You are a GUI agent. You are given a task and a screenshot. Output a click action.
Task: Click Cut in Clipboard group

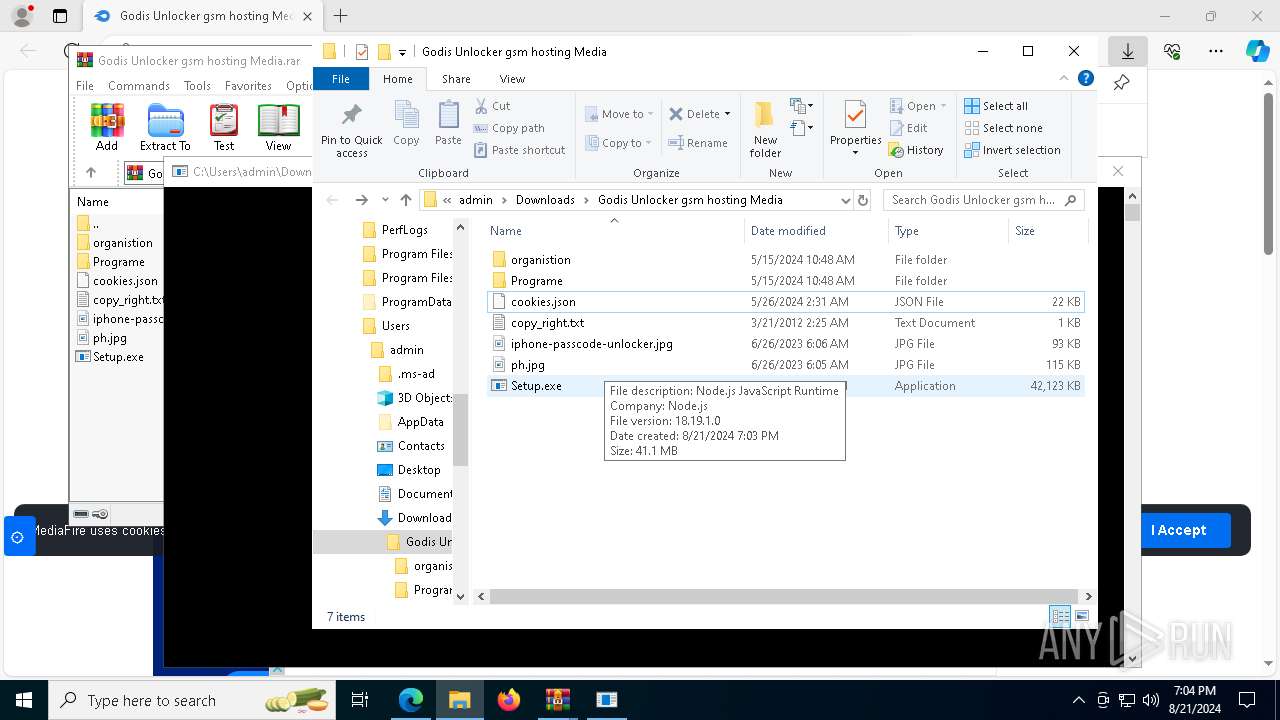point(492,106)
